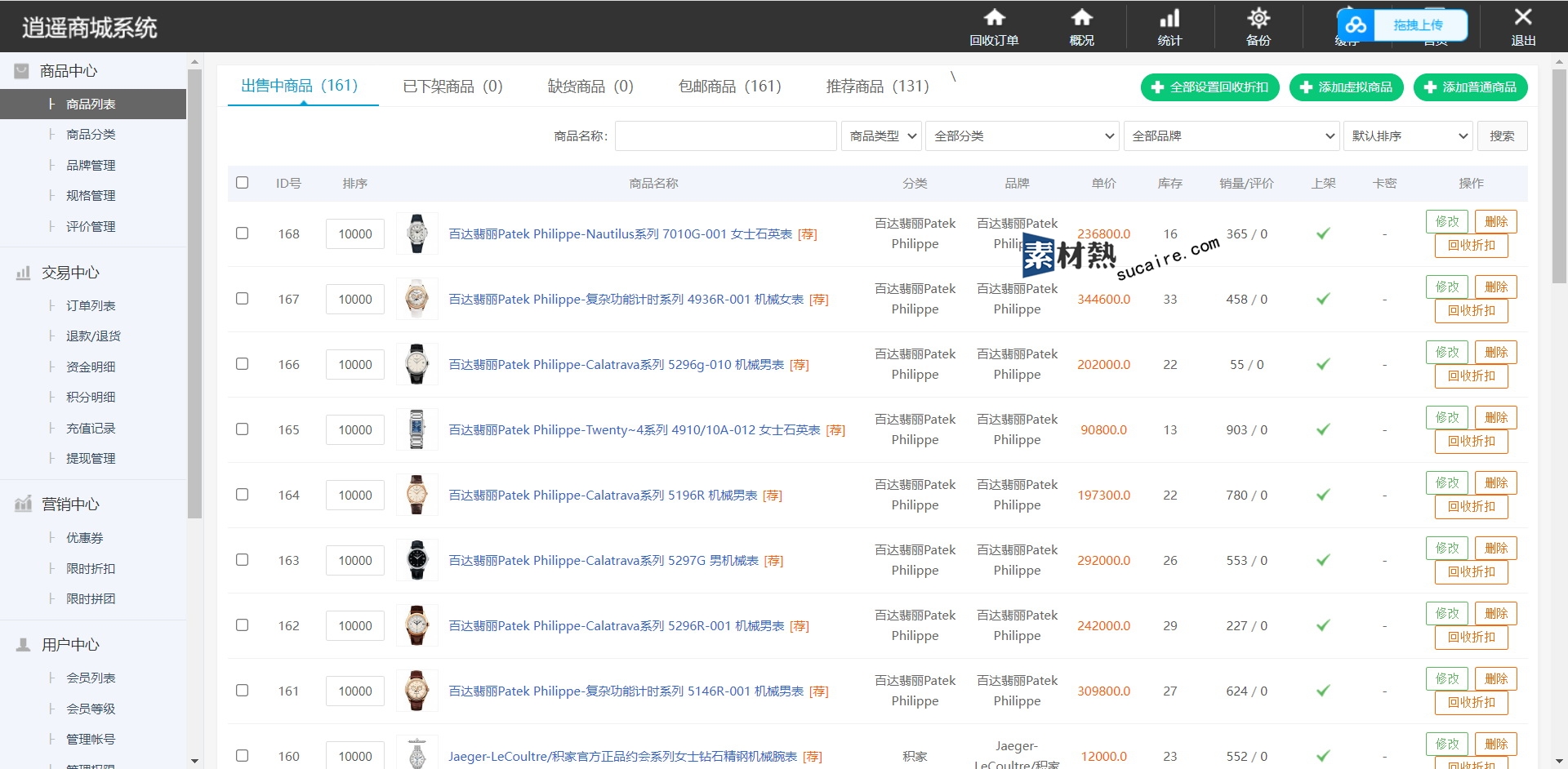
Task: Select 订单列表 in the sidebar
Action: (x=91, y=305)
